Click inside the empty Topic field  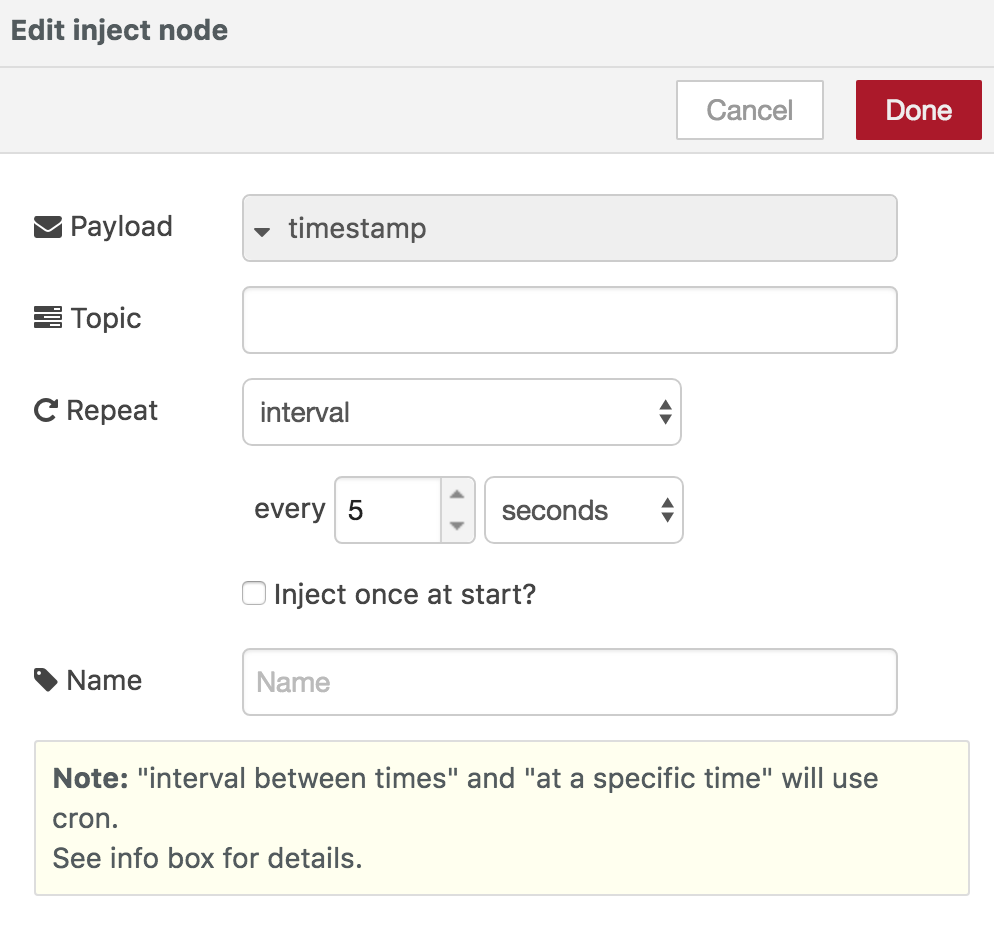[568, 317]
